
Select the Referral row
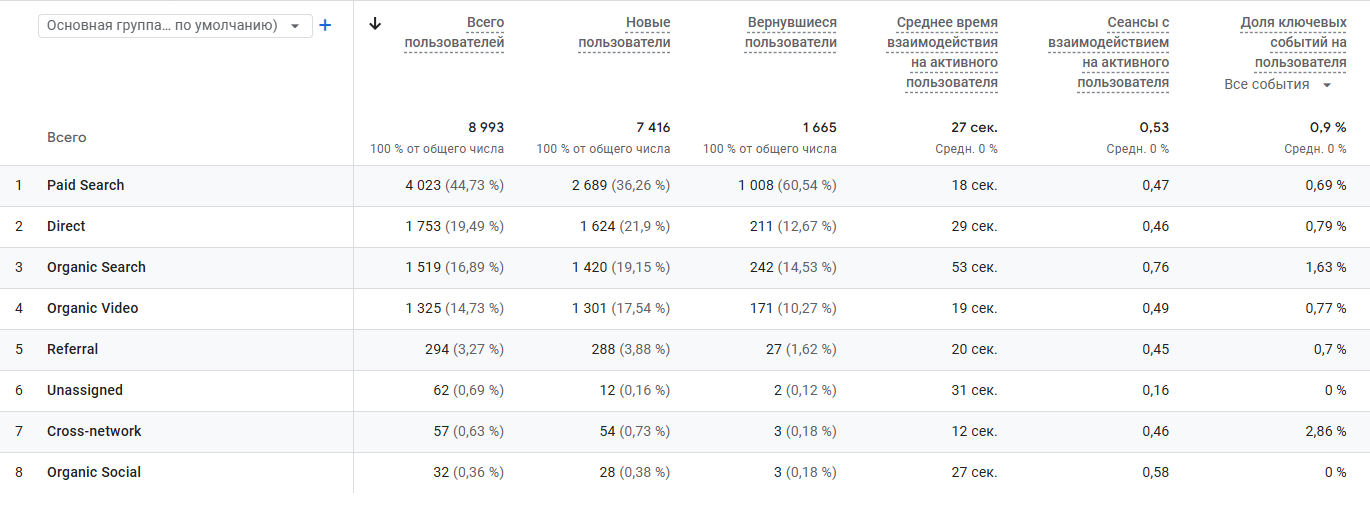tap(73, 349)
